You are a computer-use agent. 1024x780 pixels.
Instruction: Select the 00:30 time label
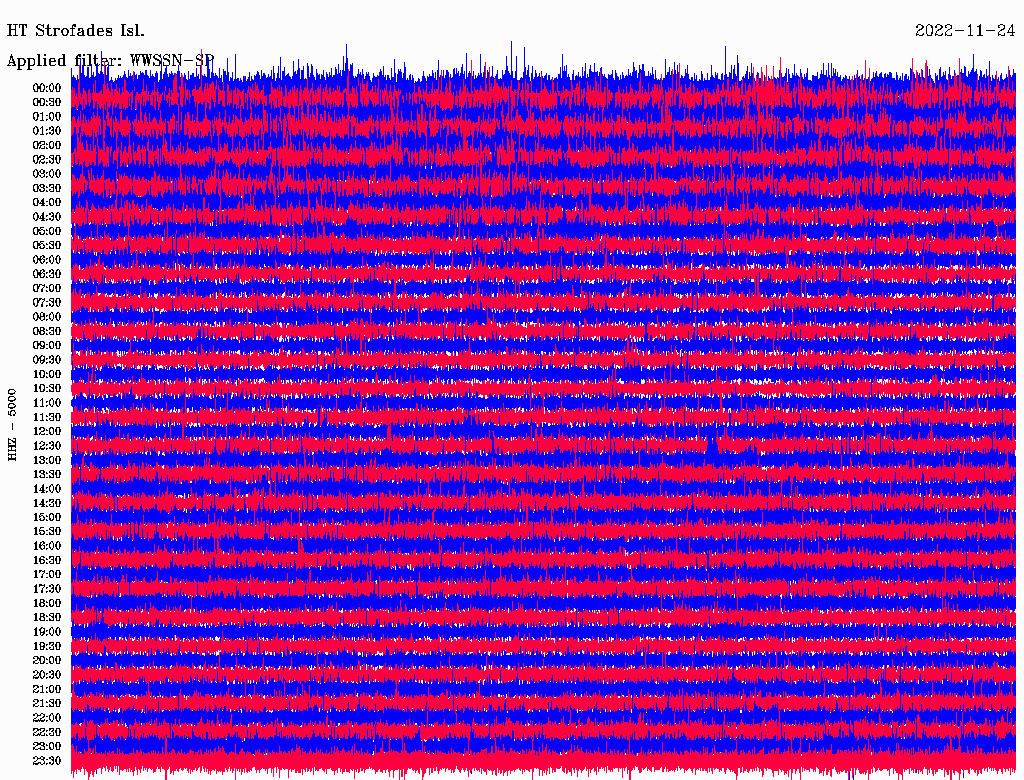[x=47, y=103]
